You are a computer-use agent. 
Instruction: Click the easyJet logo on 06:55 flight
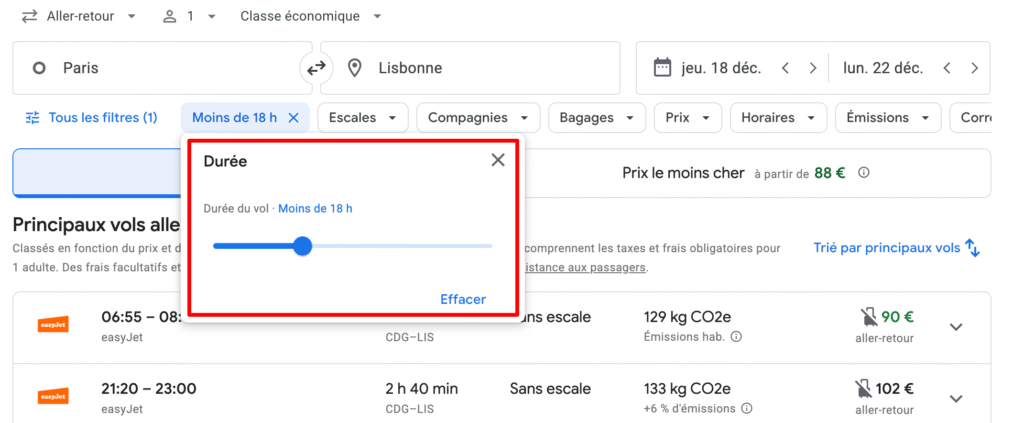tap(53, 324)
